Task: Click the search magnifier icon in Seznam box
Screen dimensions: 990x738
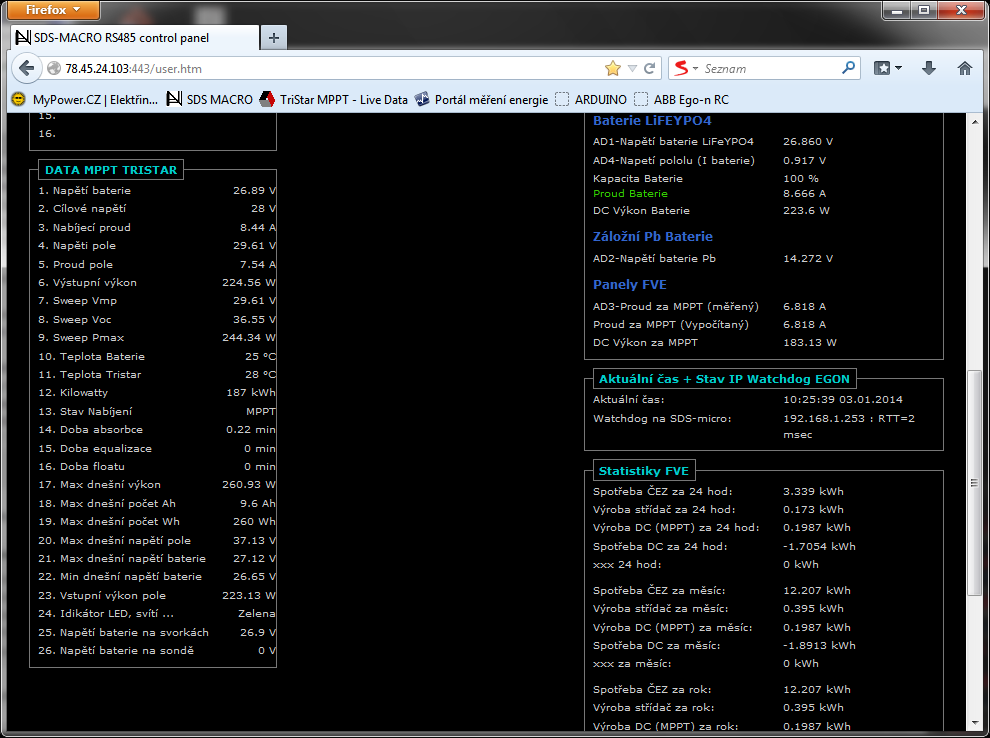Action: coord(848,69)
